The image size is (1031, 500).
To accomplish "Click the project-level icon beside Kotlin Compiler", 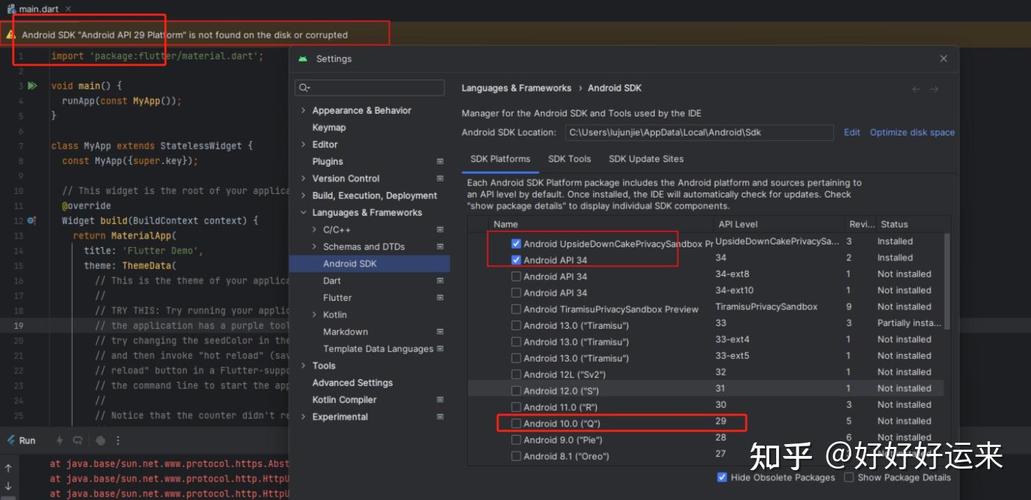I will click(440, 400).
